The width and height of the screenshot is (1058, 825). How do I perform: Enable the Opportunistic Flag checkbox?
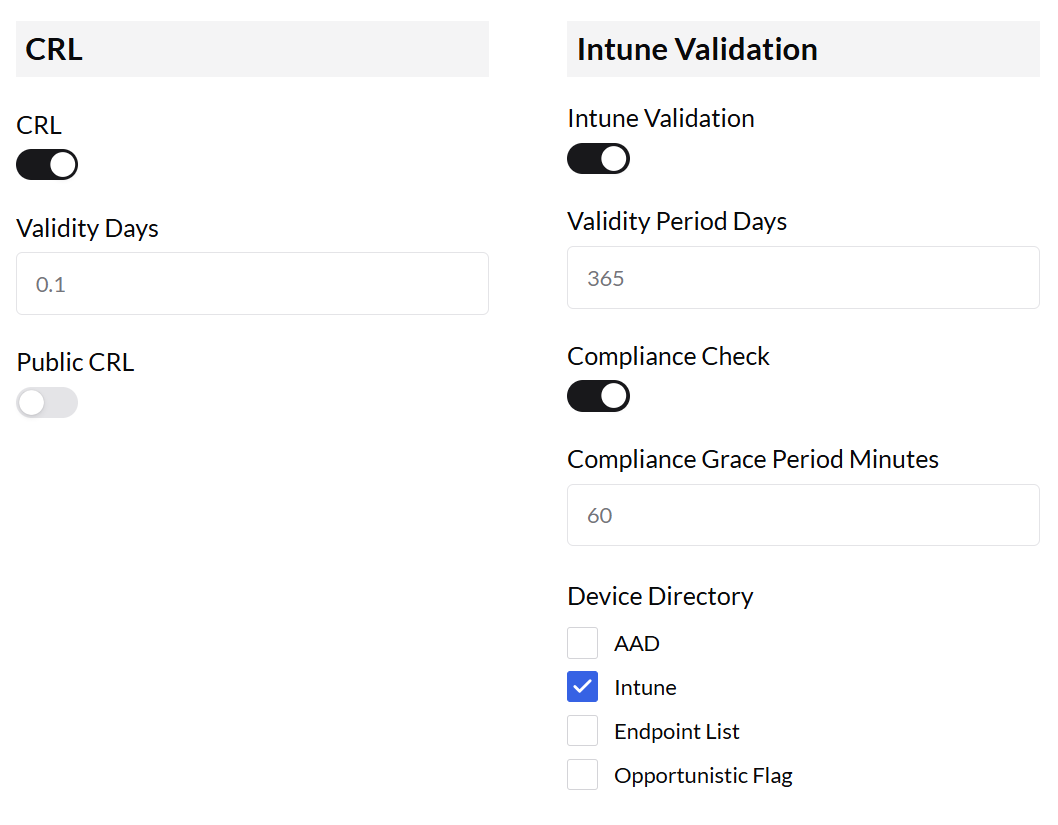coord(583,775)
